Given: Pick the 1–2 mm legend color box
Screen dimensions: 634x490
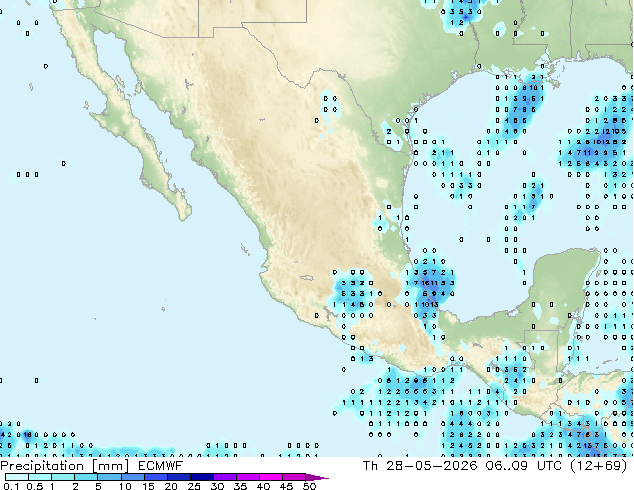Looking at the screenshot, I should click(63, 477).
